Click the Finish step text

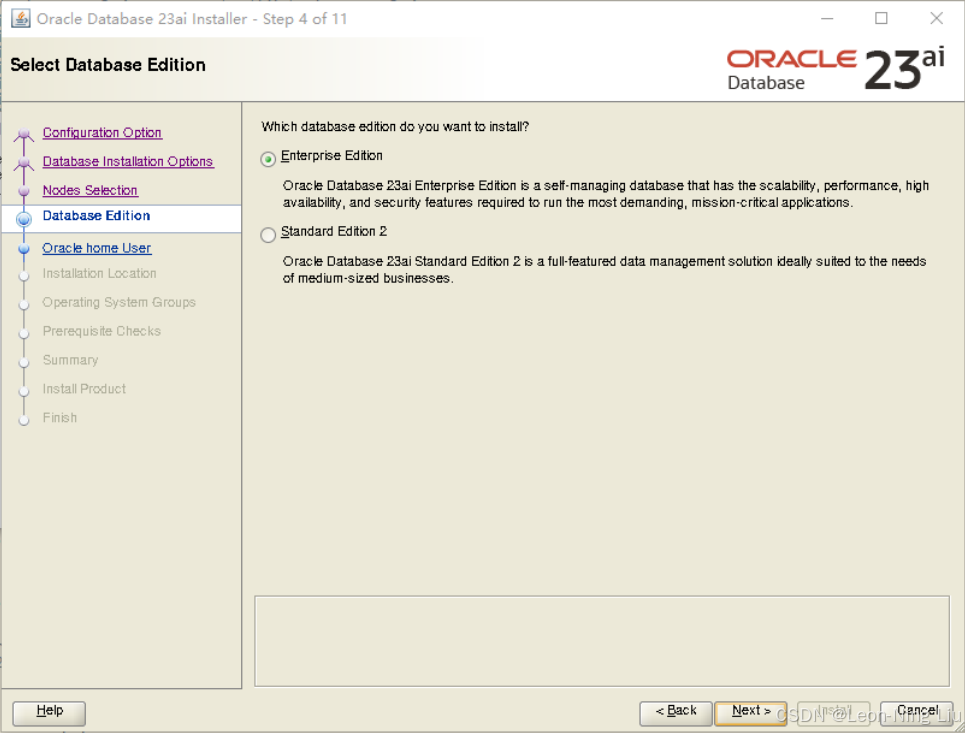[x=60, y=418]
